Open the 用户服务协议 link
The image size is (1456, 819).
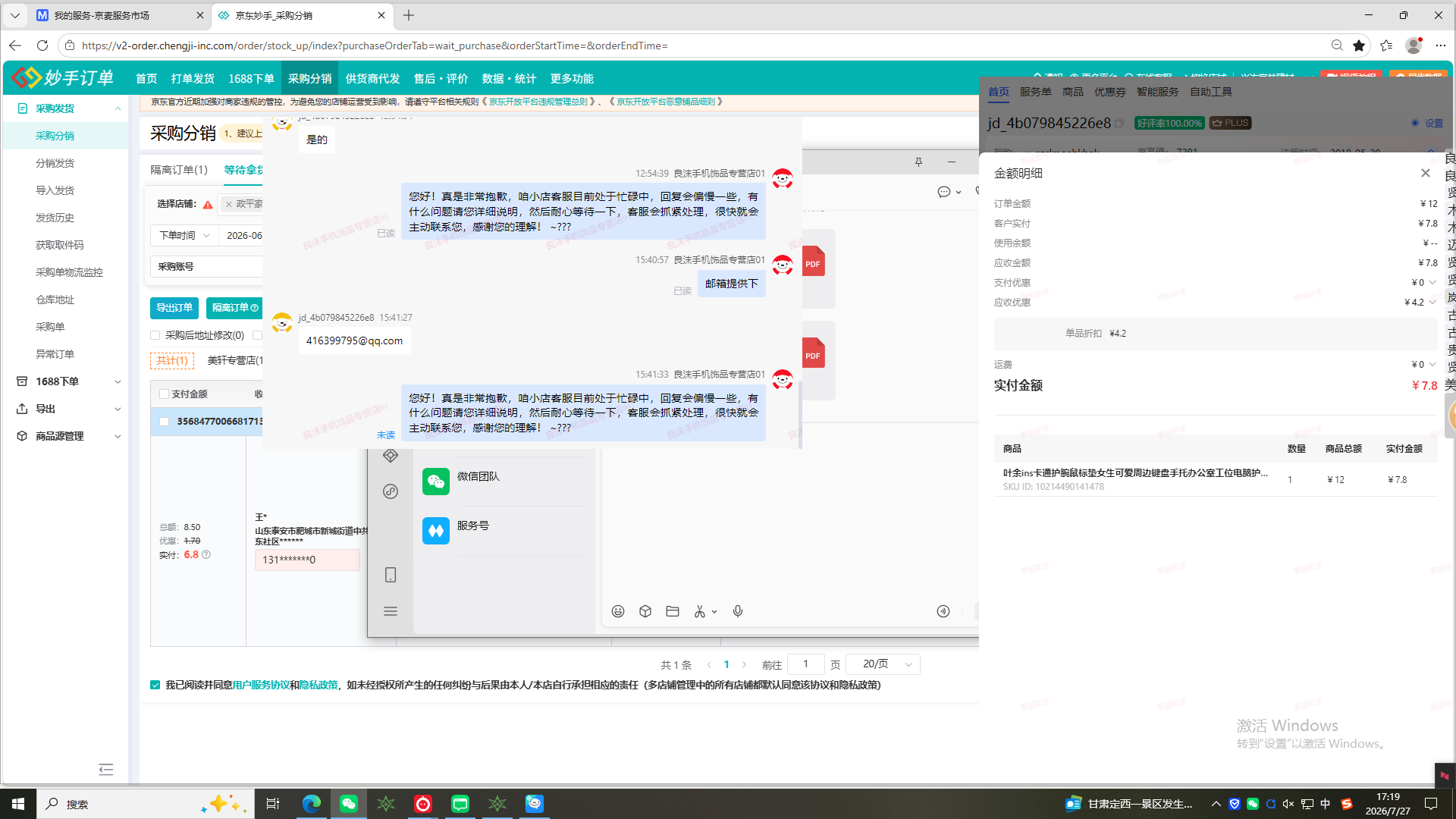point(261,686)
